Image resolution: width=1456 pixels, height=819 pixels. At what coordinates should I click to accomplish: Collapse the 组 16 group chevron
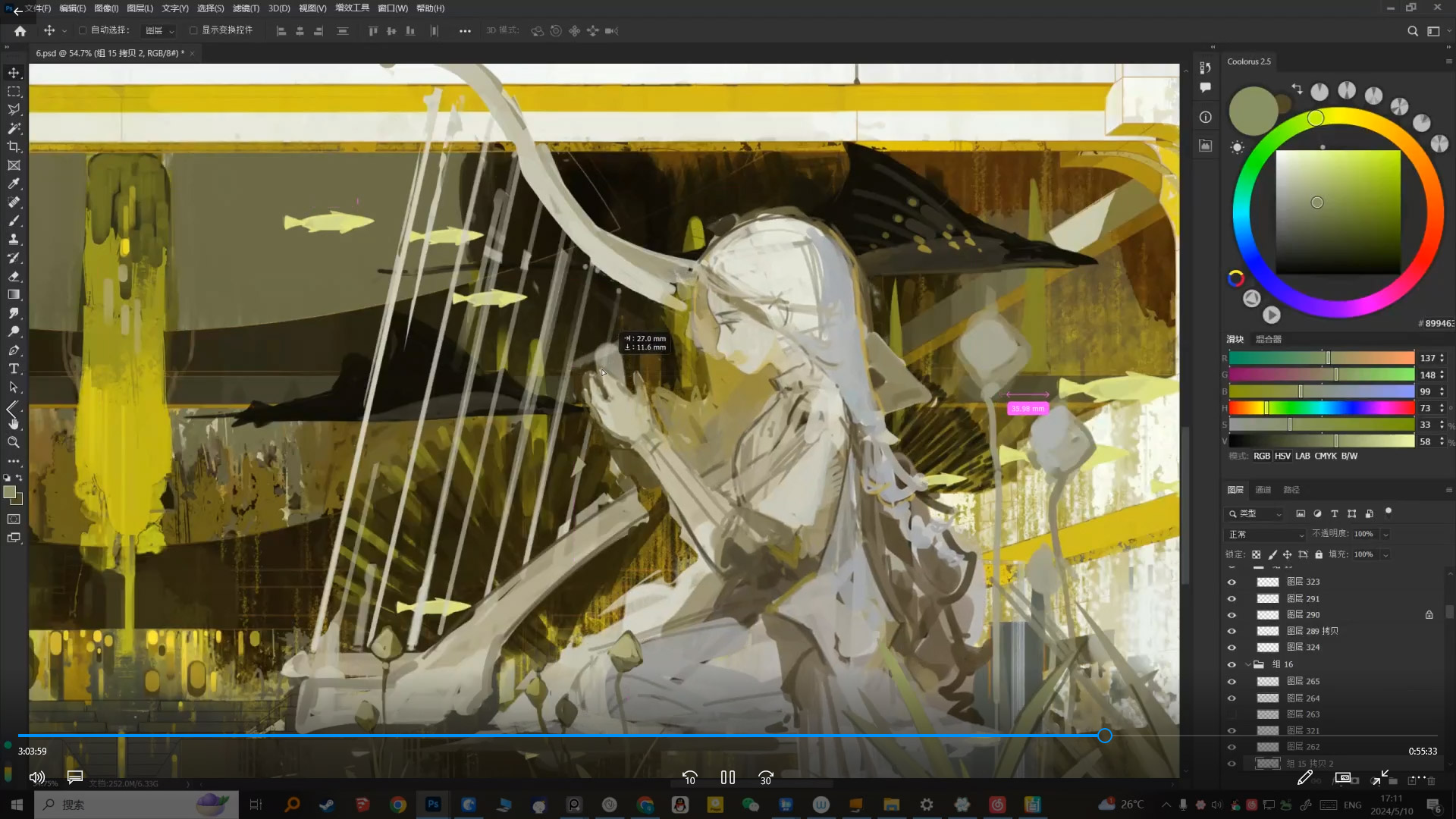1248,664
